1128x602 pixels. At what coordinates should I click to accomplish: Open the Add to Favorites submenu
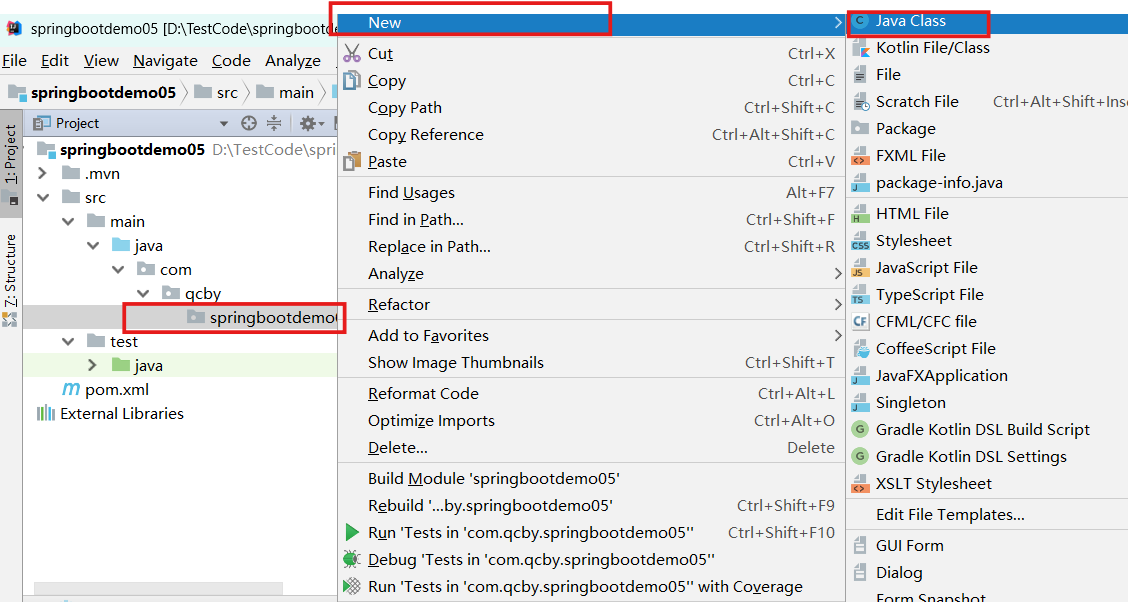(x=590, y=336)
